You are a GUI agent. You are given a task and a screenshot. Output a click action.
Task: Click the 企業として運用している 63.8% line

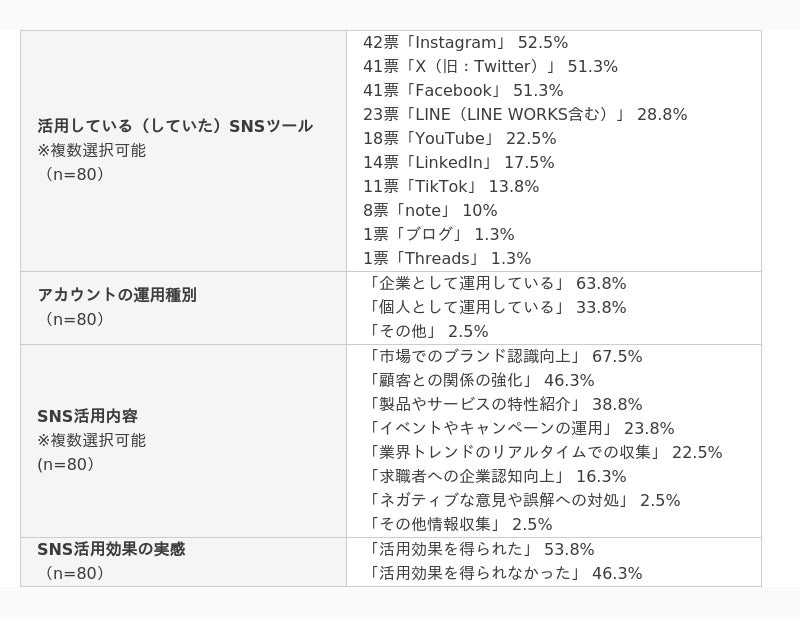coord(496,283)
